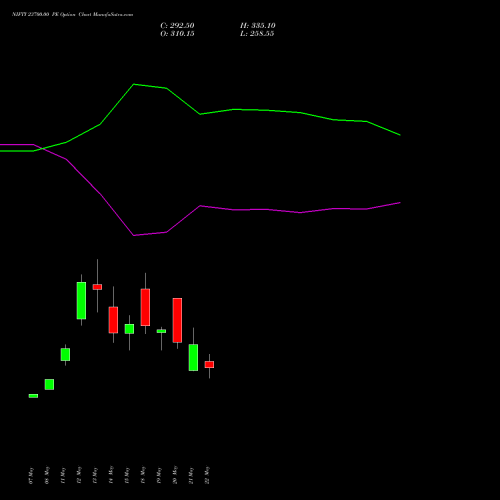Click the 20 May date label
500x500 pixels.
(175, 475)
